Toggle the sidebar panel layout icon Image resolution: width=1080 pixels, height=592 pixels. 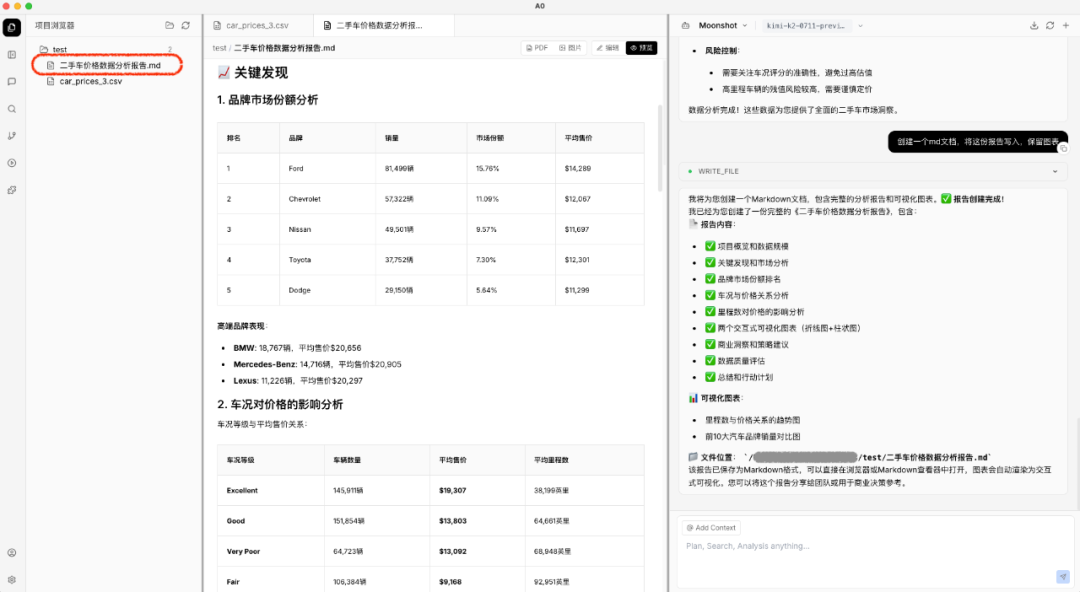[12, 54]
